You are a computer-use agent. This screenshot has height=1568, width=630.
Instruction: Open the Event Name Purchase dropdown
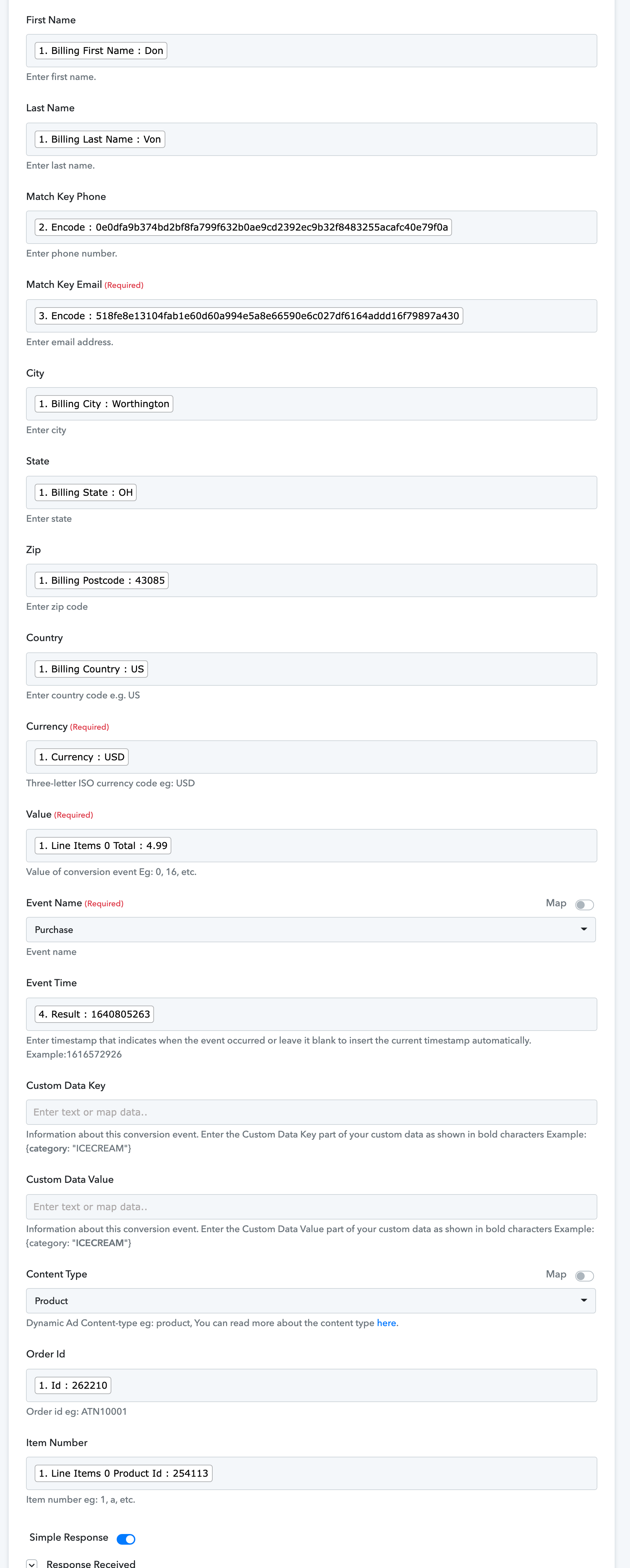pos(310,930)
